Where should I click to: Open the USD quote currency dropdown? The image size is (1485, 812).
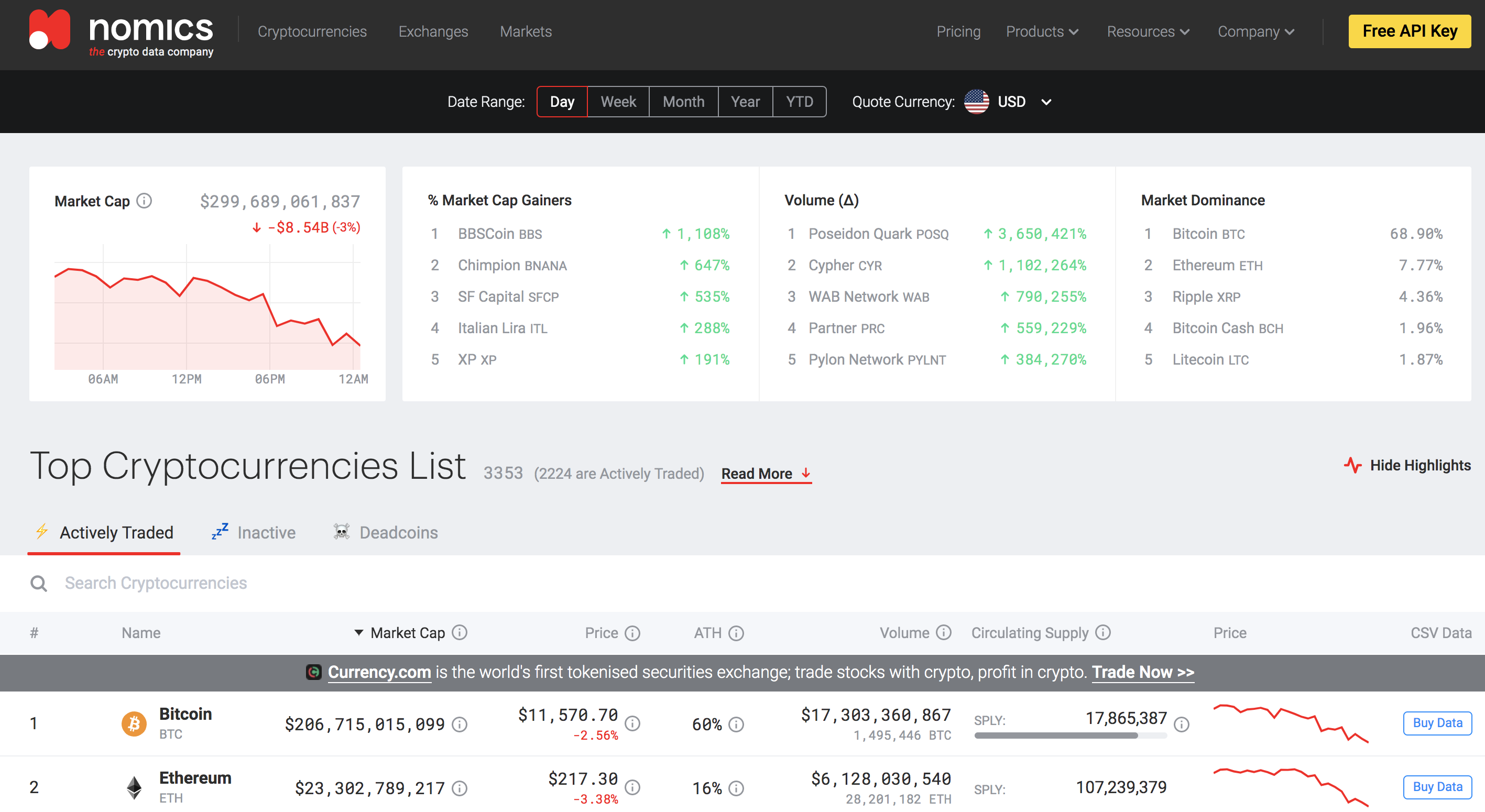tap(1009, 102)
